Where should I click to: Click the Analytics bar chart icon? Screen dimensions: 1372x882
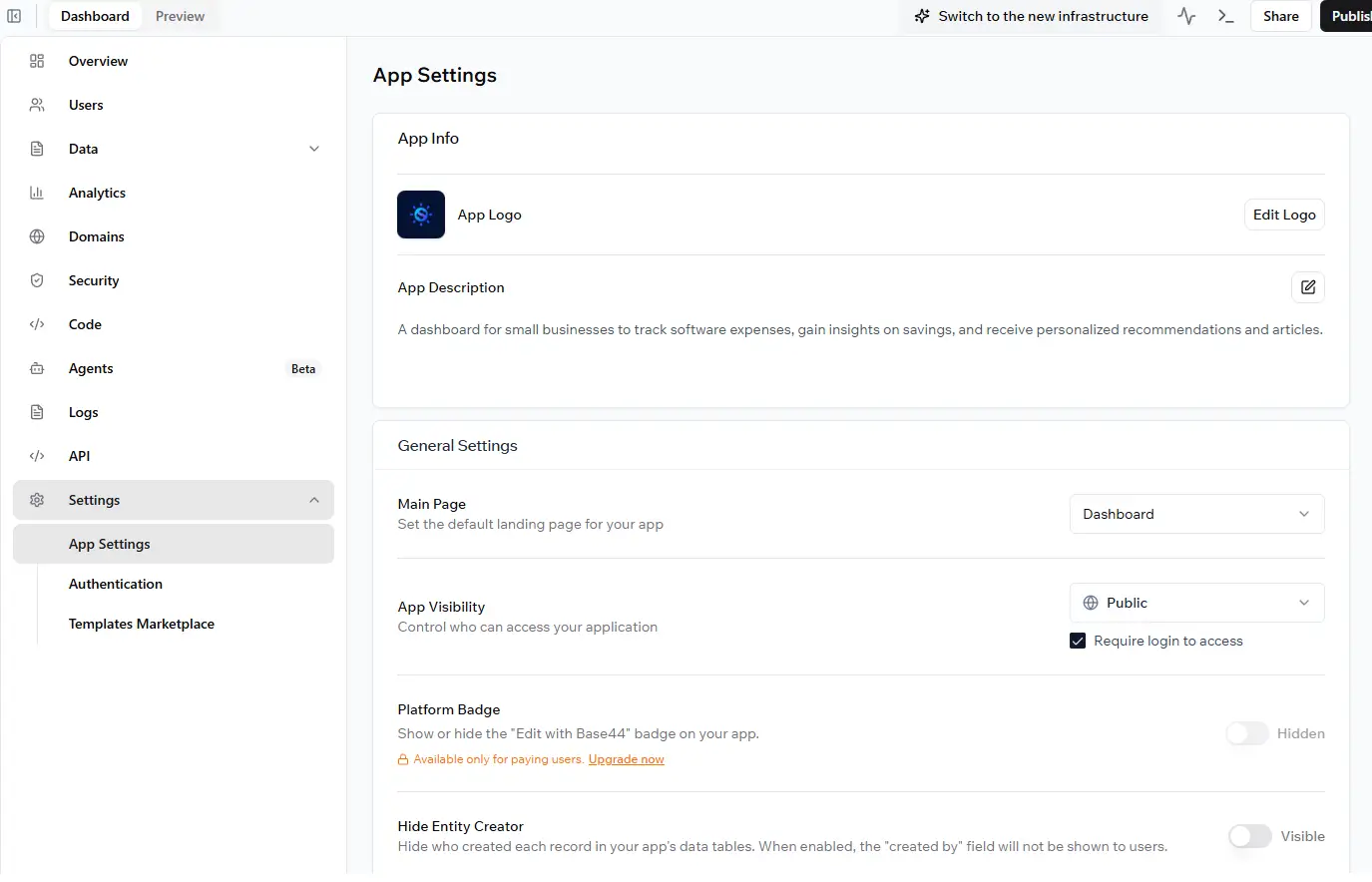pos(37,193)
